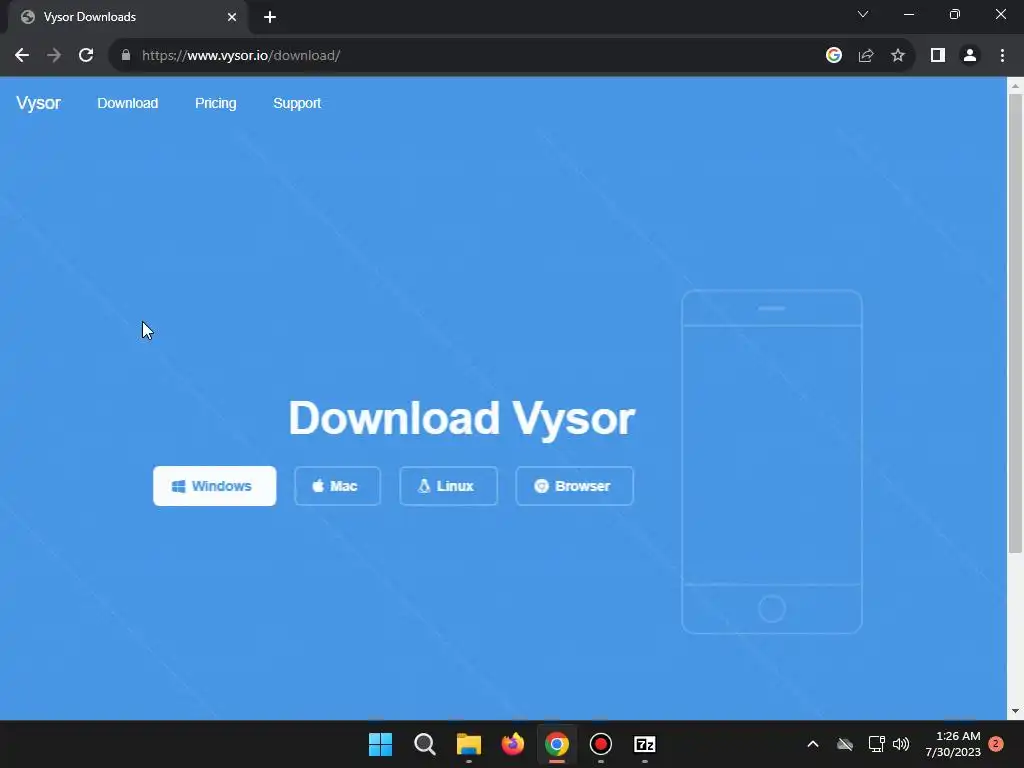Download Vysor for Windows
Screen dimensions: 1024x768
pyautogui.click(x=214, y=486)
